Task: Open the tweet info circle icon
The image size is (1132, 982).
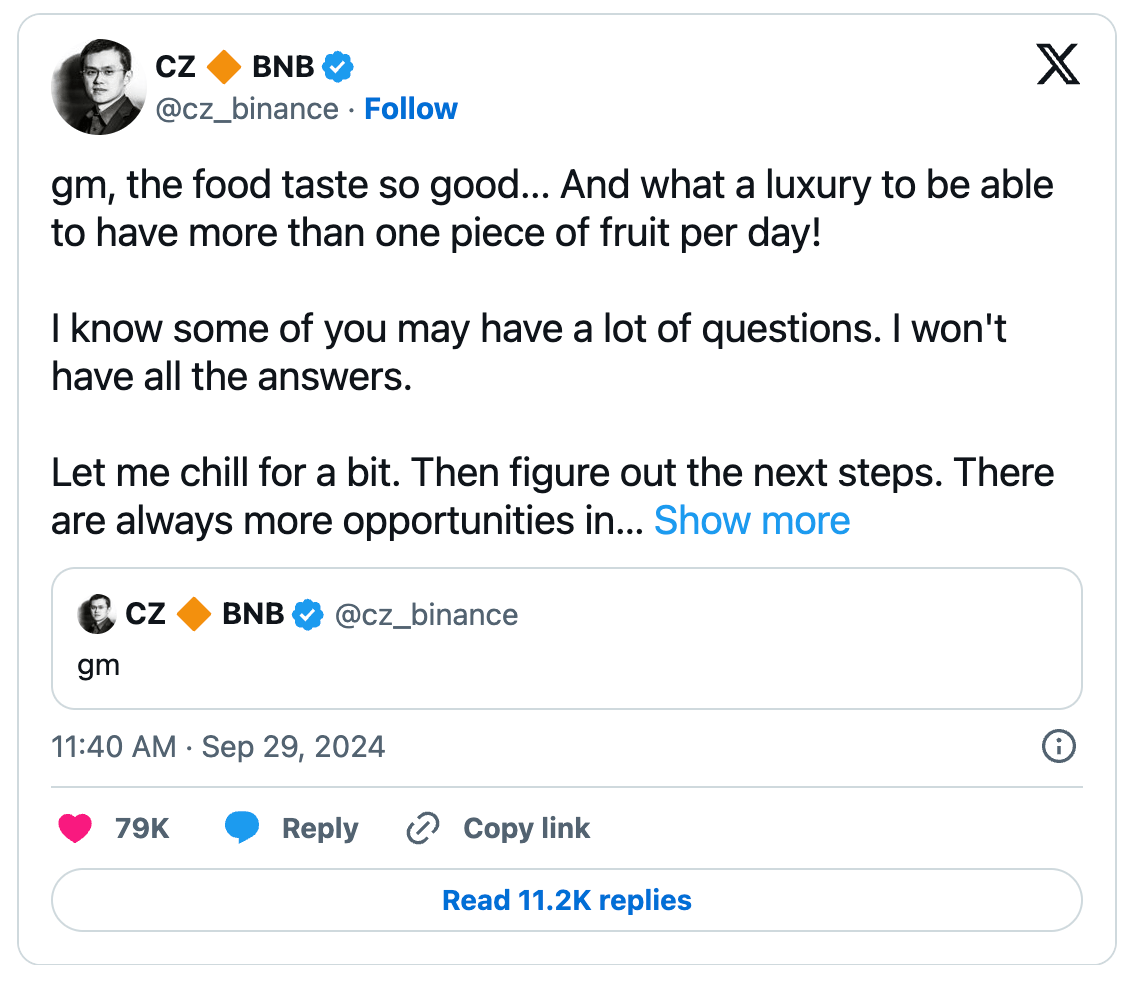Action: pos(1058,746)
